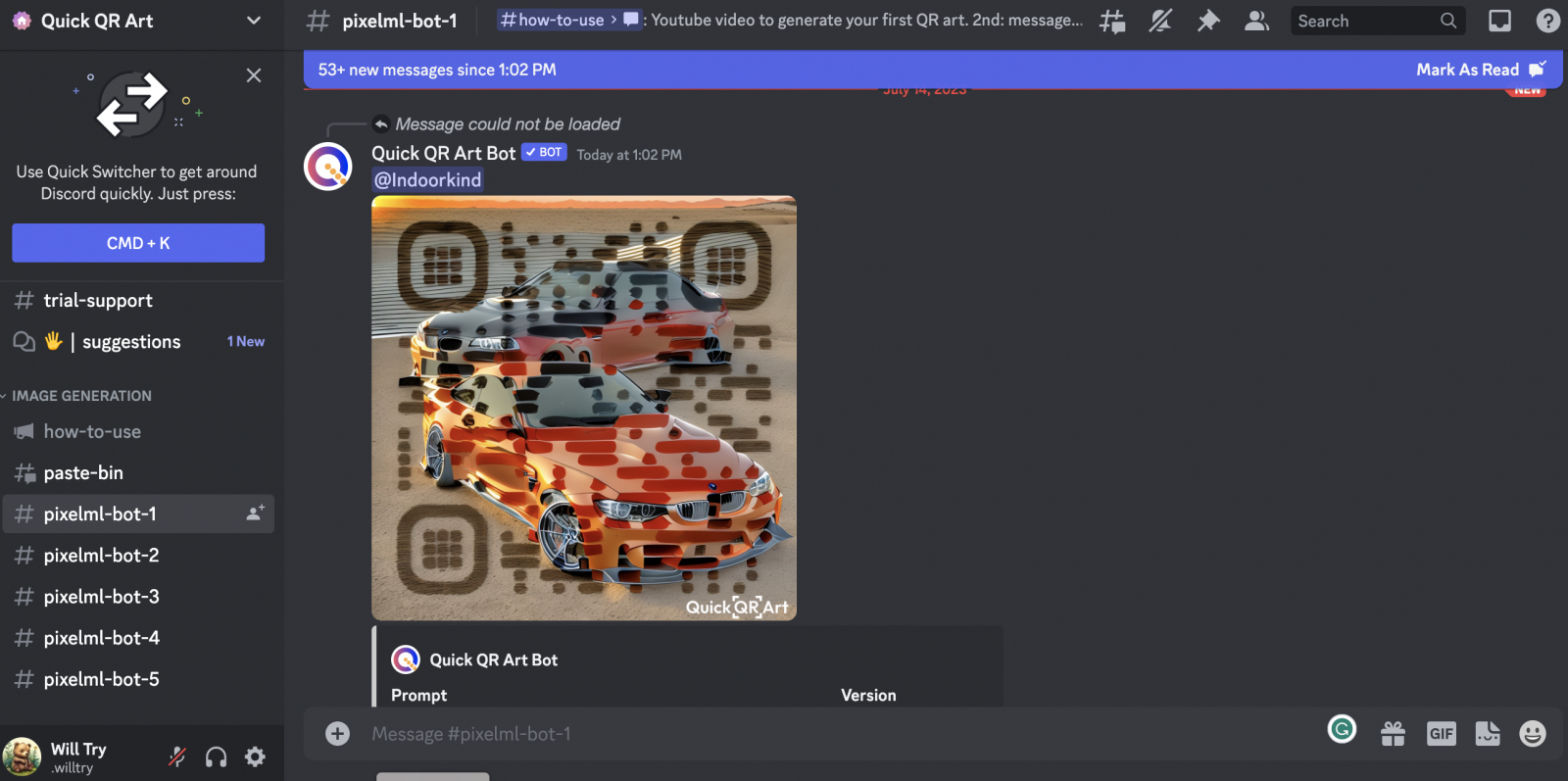Screen dimensions: 1568x781
Task: Toggle the headphones deafen button
Action: (217, 757)
